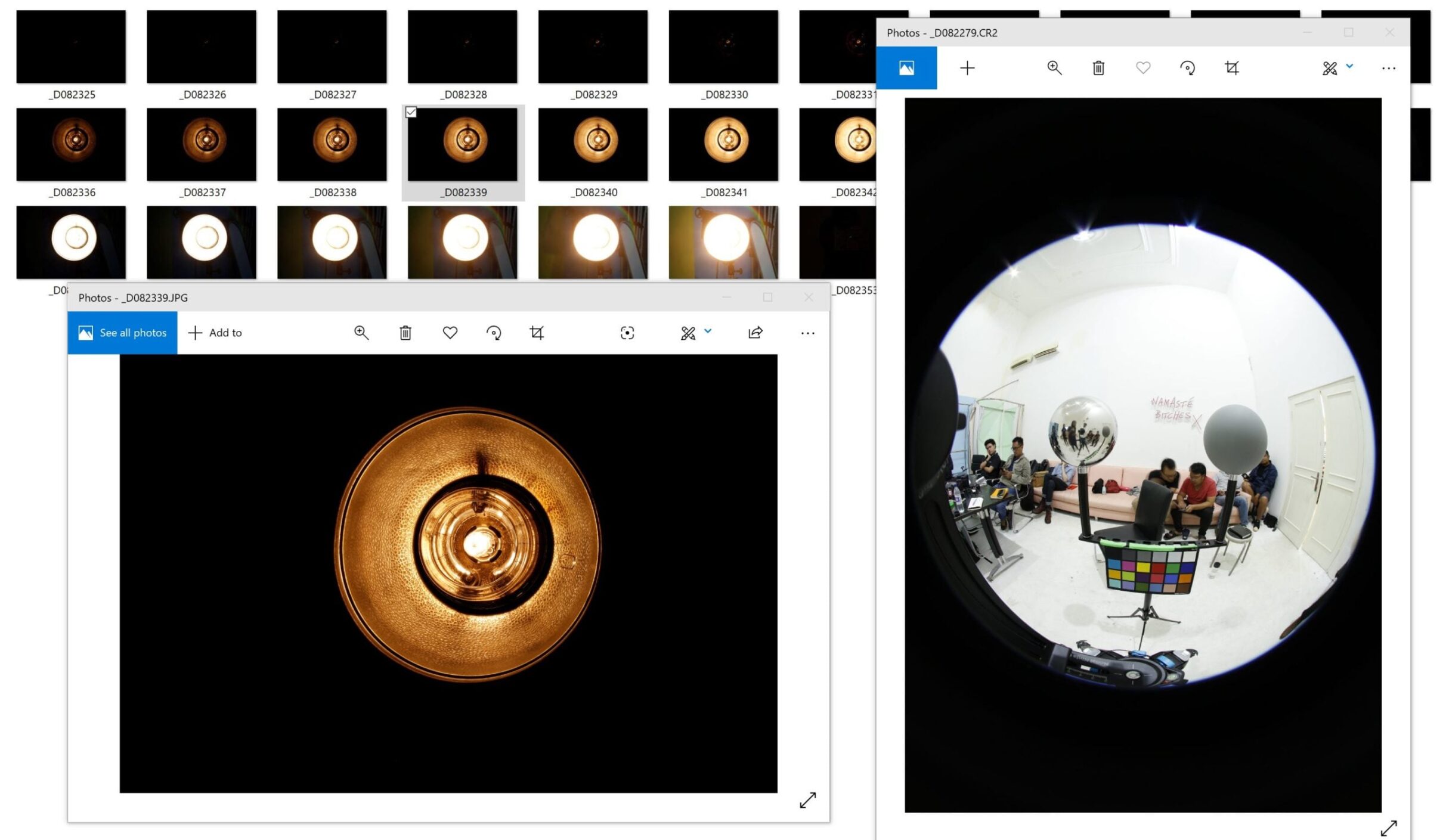The image size is (1443, 840).
Task: Open the crop tool in the _D082279.CR2 window
Action: (x=1232, y=68)
